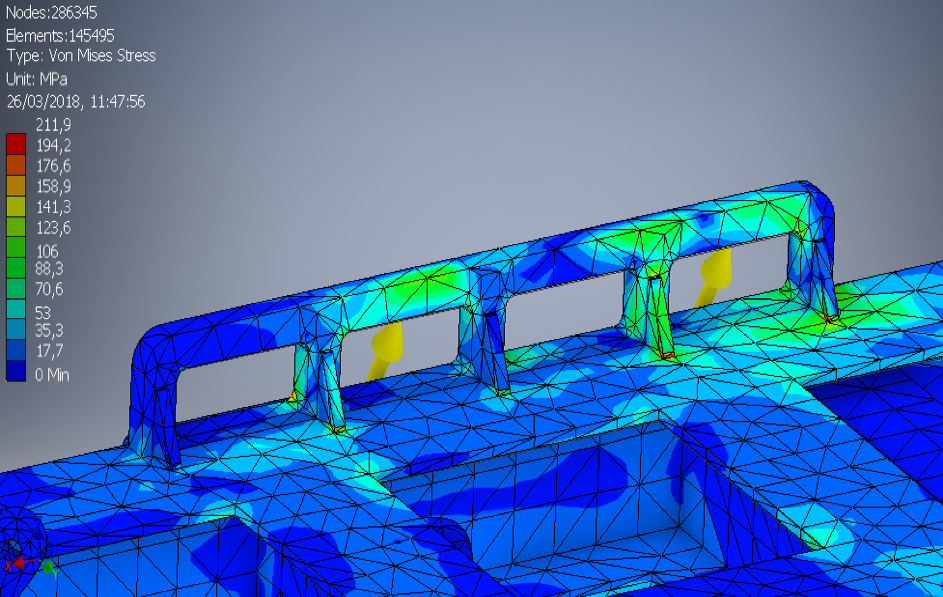
Task: Click the '211,9' maximum stress value label
Action: point(53,124)
